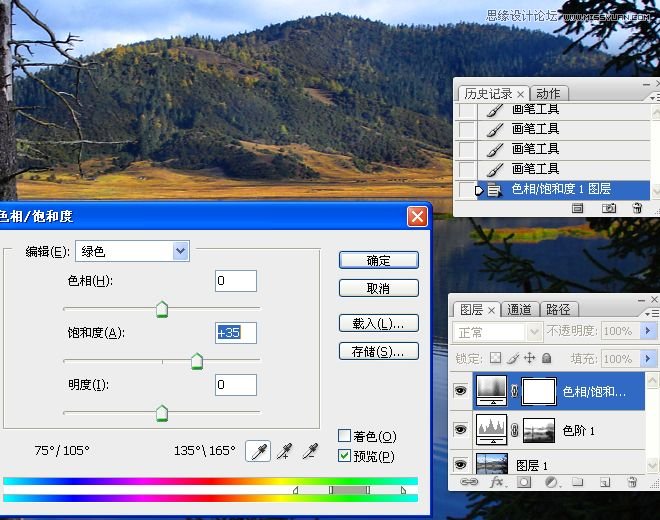The width and height of the screenshot is (660, 520).
Task: Click link icon on 色阶 1 layer
Action: click(514, 430)
